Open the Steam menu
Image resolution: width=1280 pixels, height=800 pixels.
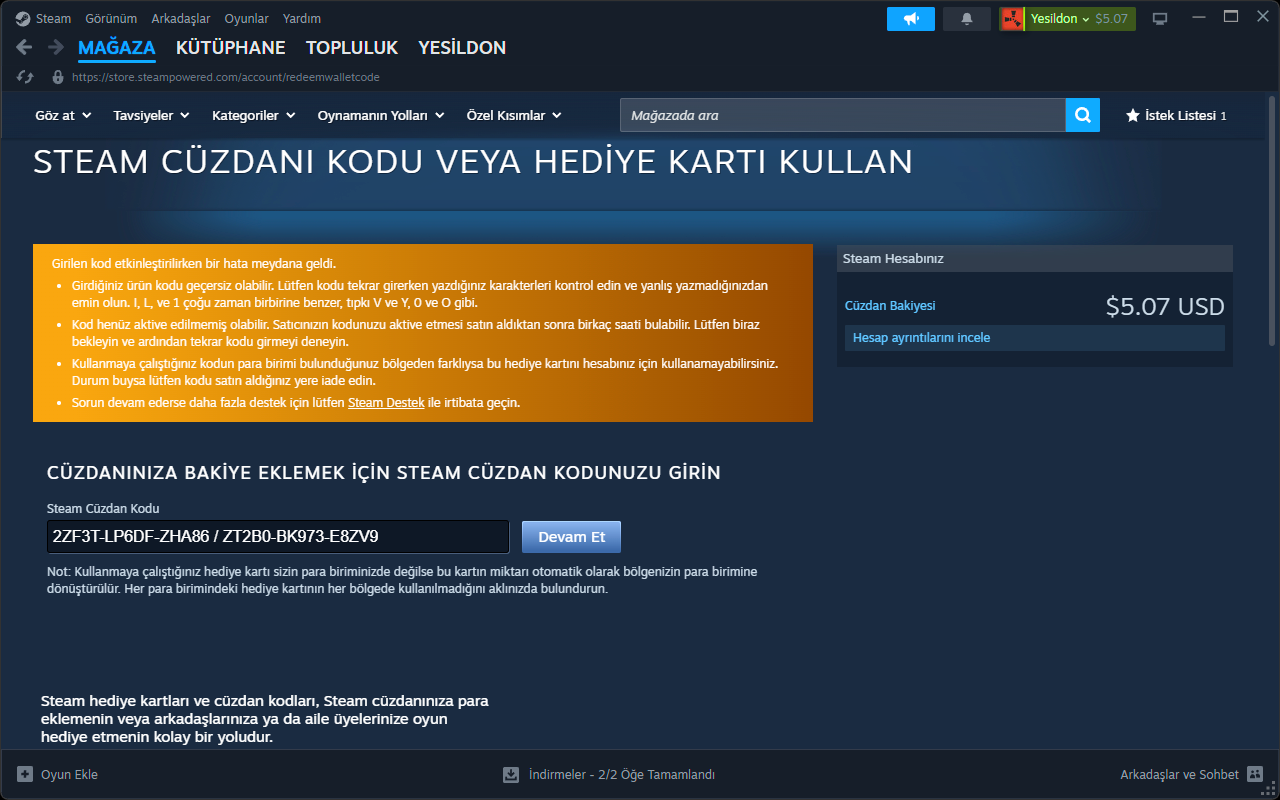[x=54, y=19]
